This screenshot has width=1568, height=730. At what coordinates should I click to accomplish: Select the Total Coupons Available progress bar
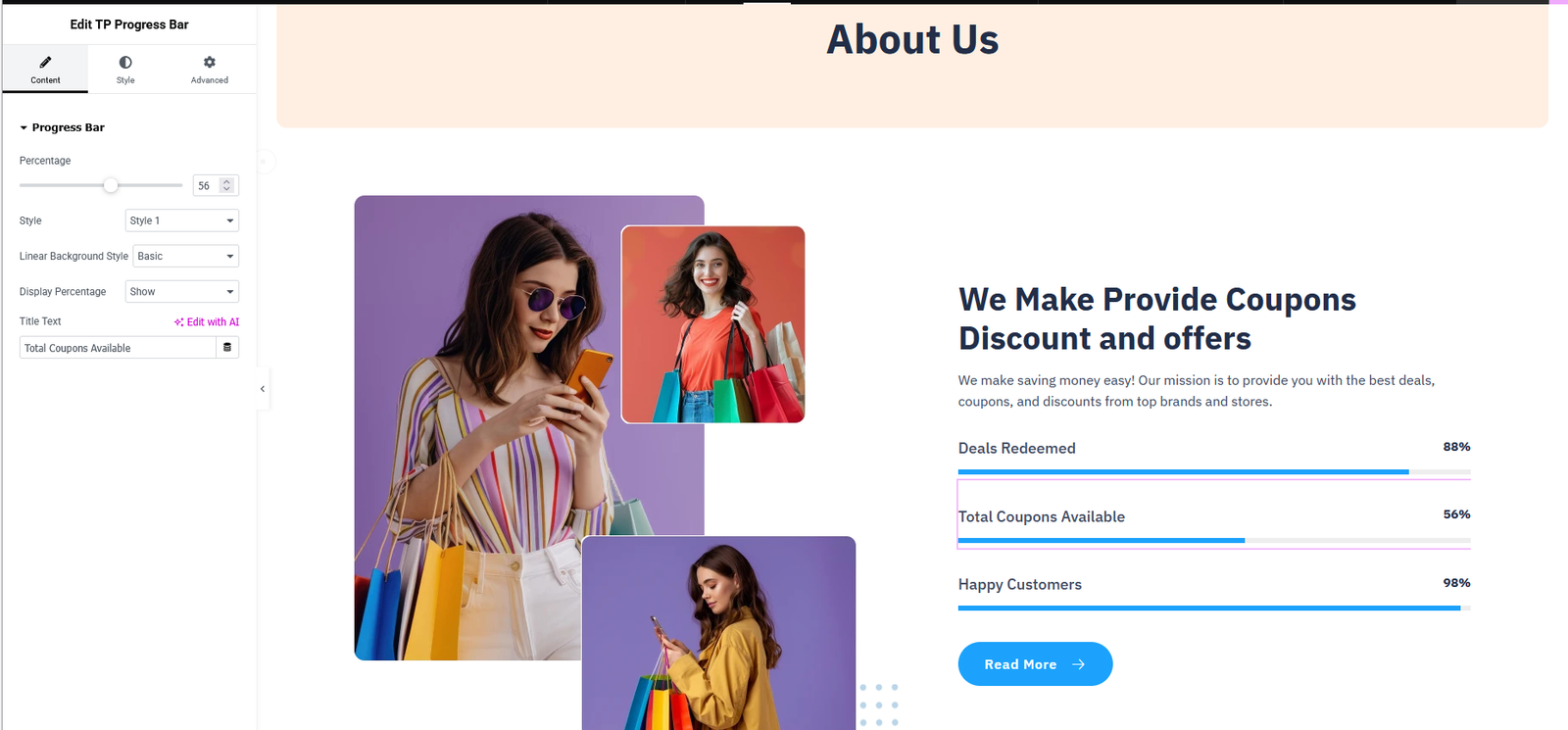(1214, 514)
